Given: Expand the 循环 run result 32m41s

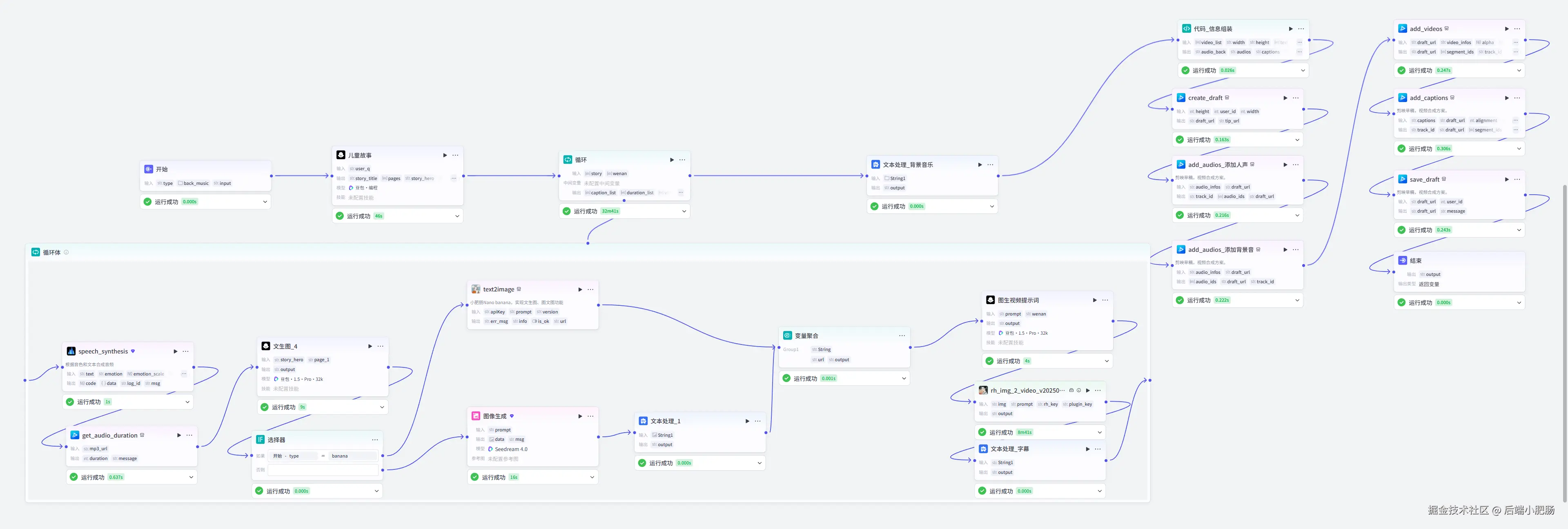Looking at the screenshot, I should [x=684, y=211].
